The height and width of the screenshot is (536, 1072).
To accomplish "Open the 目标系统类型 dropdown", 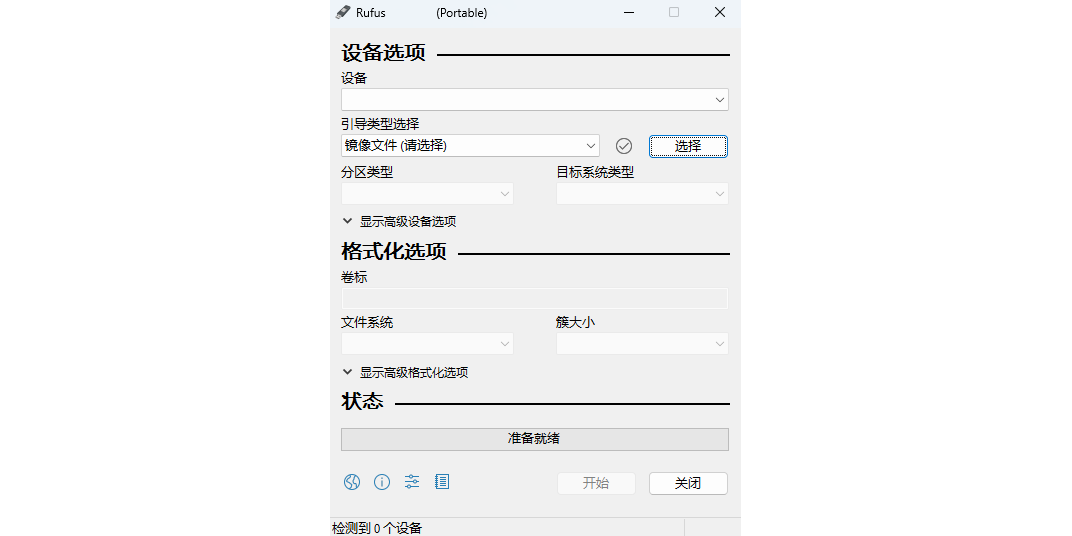I will (642, 193).
